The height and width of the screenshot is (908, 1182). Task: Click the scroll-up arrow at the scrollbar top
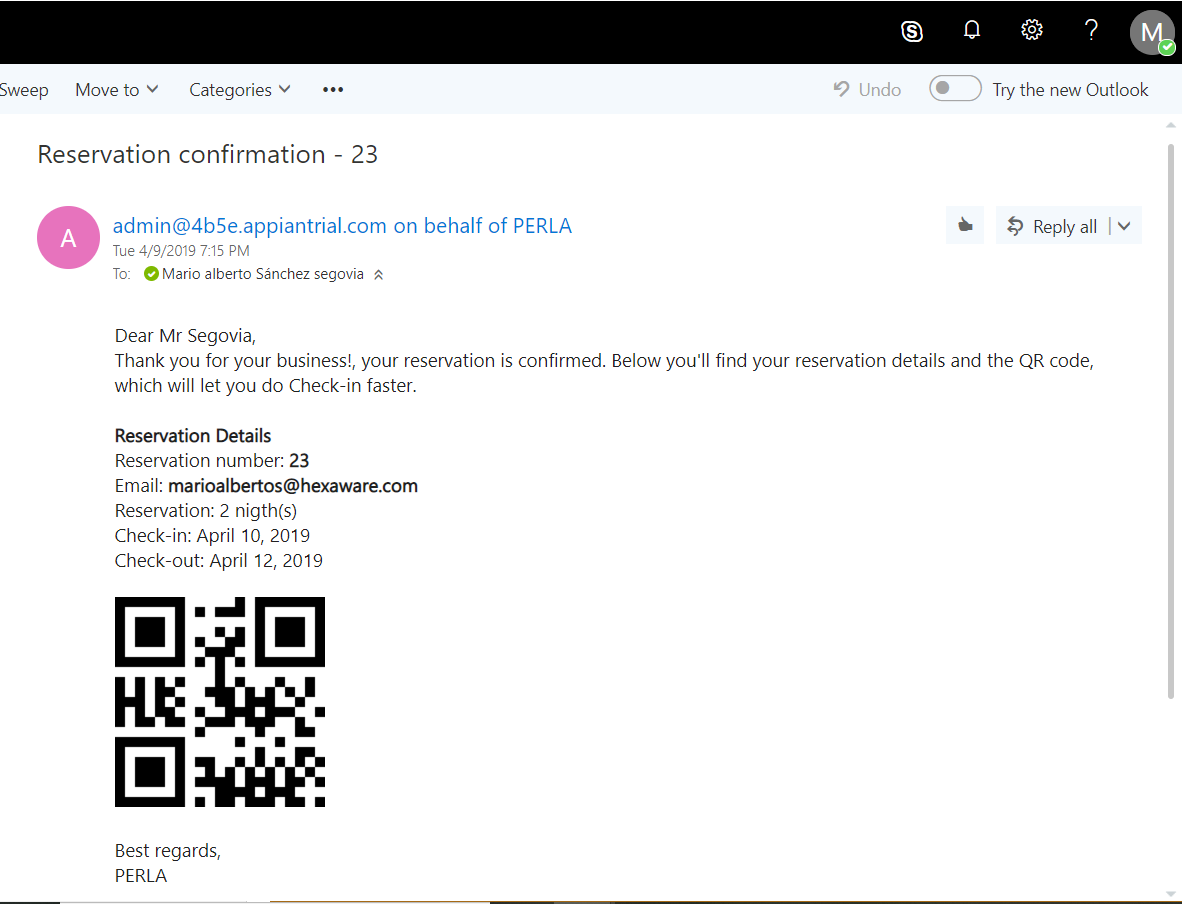(1170, 125)
